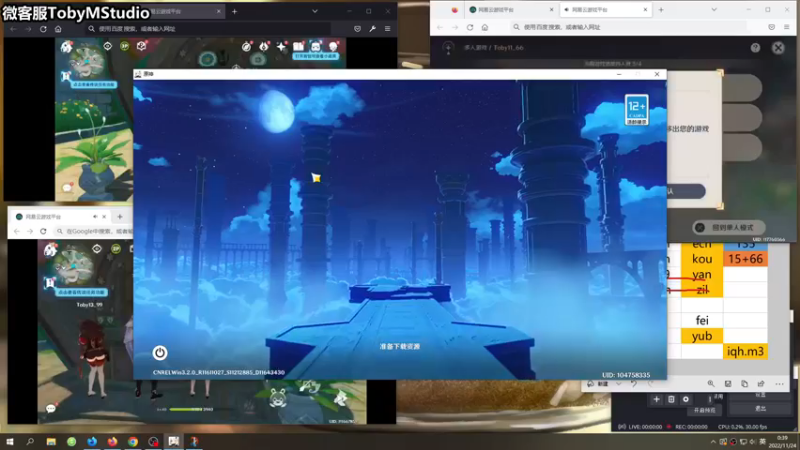Viewport: 800px width, 450px height.
Task: Click the minimap in top-left Firefox game
Action: 88,62
